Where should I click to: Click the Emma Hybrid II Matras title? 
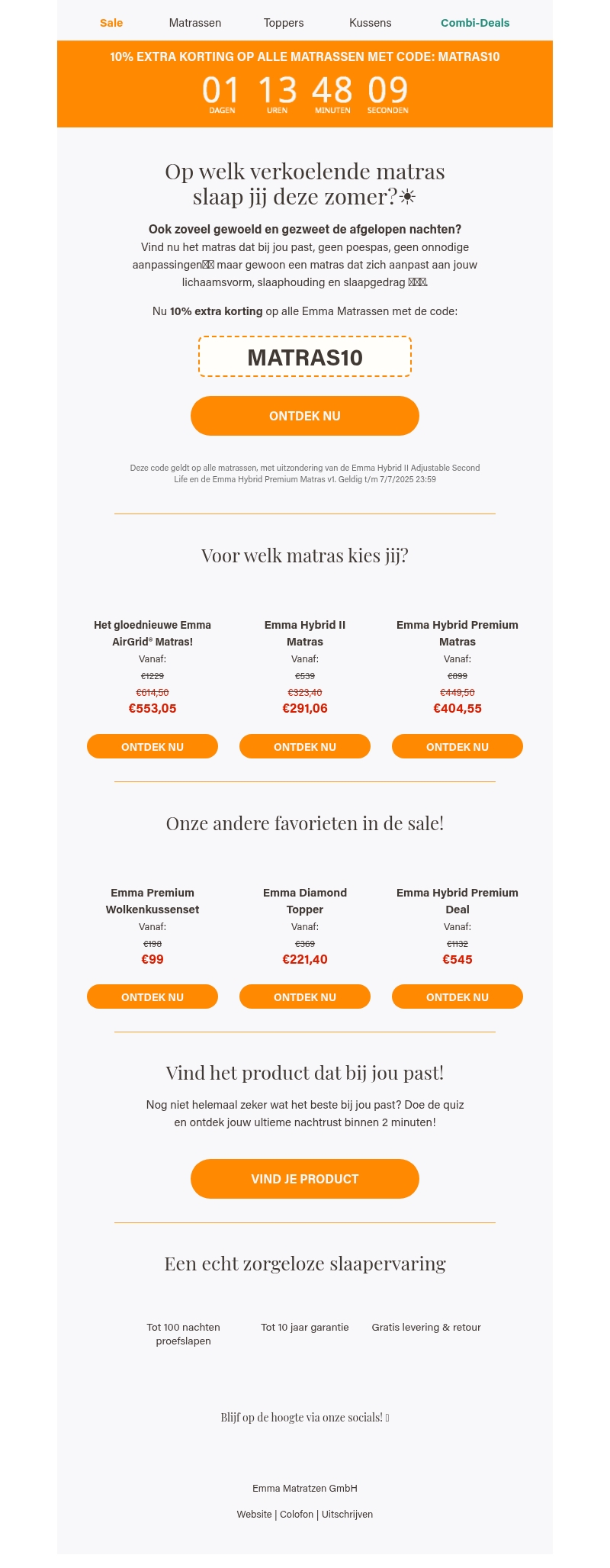point(305,633)
